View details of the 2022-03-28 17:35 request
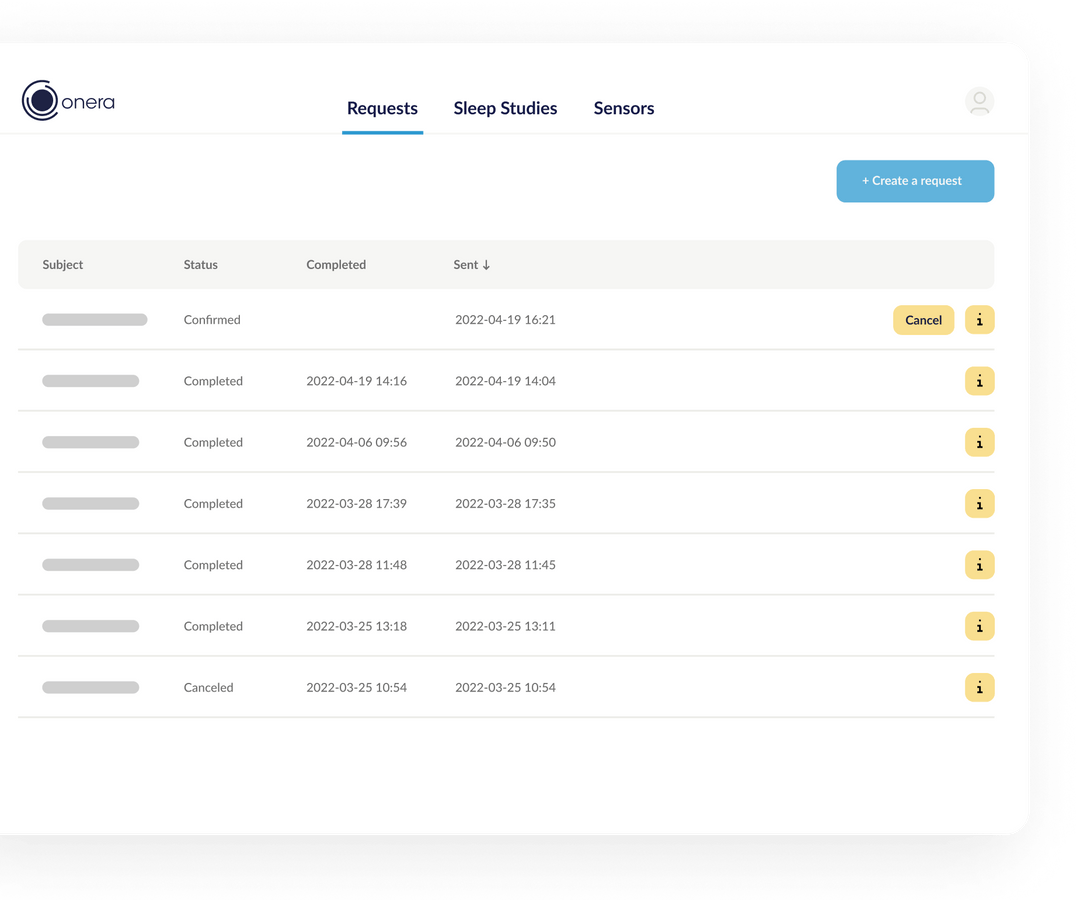1080x900 pixels. tap(979, 503)
